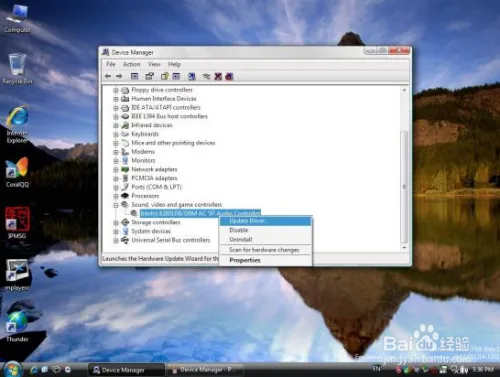The height and width of the screenshot is (377, 500).
Task: Select the Recycle Bin desktop icon
Action: [x=17, y=69]
